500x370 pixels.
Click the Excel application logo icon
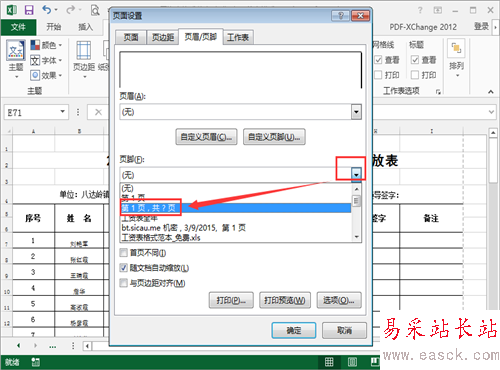point(11,10)
